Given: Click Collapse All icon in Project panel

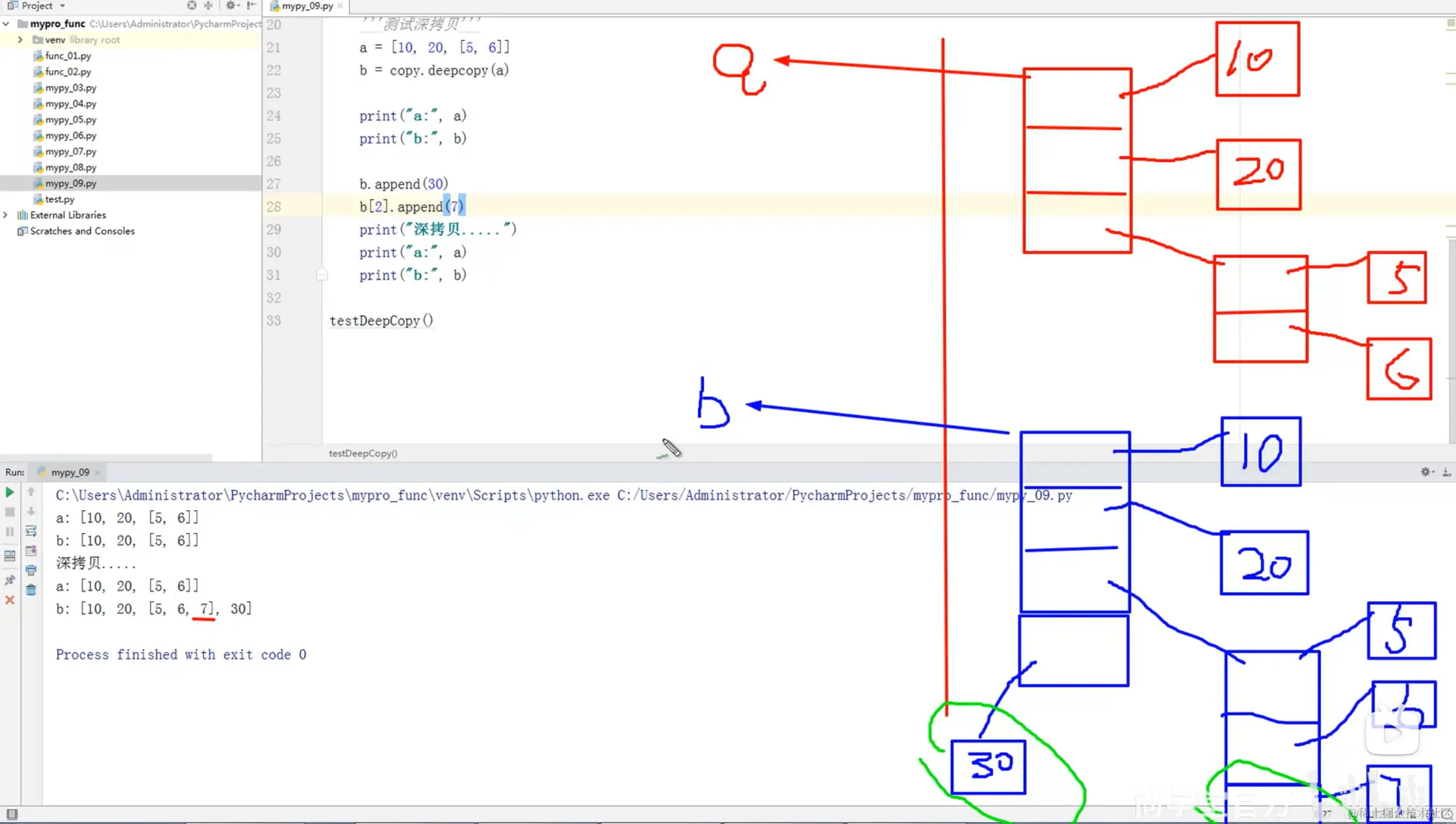Looking at the screenshot, I should click(x=208, y=6).
